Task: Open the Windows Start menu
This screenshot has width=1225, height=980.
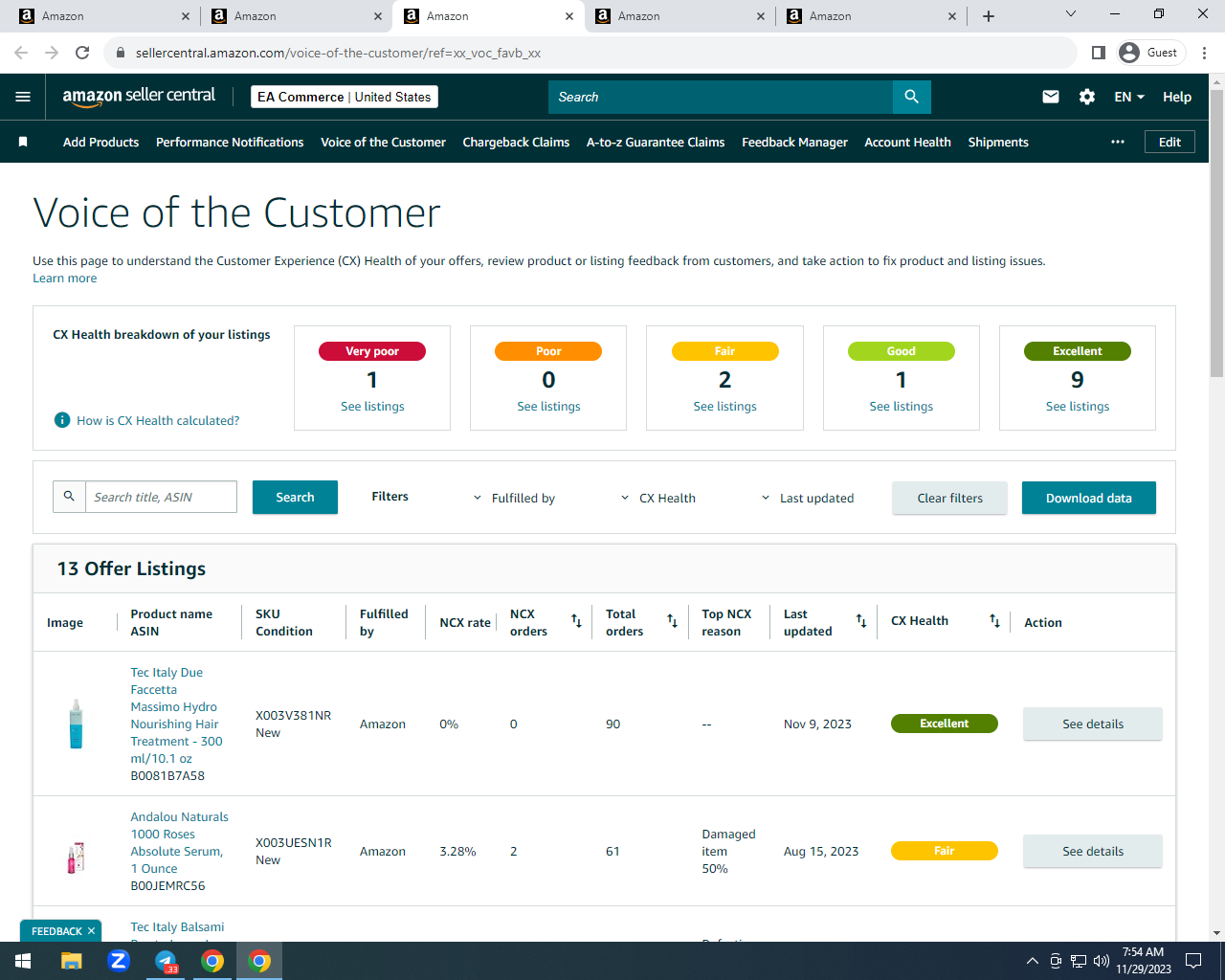Action: (x=23, y=961)
